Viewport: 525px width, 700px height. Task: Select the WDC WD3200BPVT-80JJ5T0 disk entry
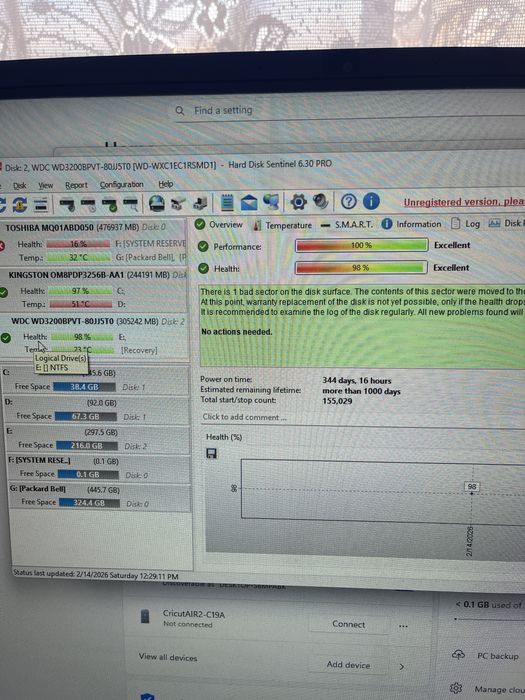click(95, 336)
